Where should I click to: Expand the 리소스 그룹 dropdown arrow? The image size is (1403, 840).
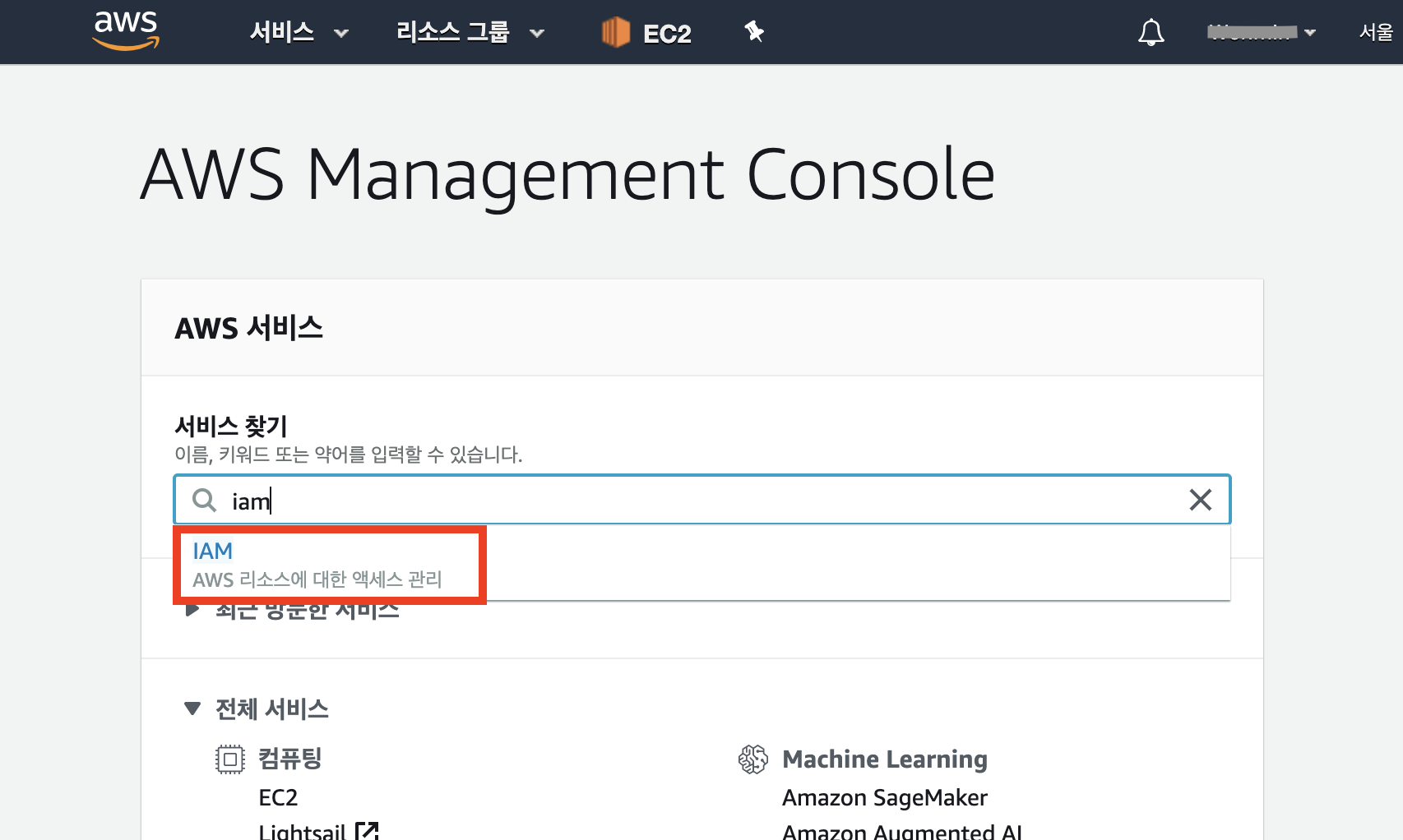[x=537, y=34]
